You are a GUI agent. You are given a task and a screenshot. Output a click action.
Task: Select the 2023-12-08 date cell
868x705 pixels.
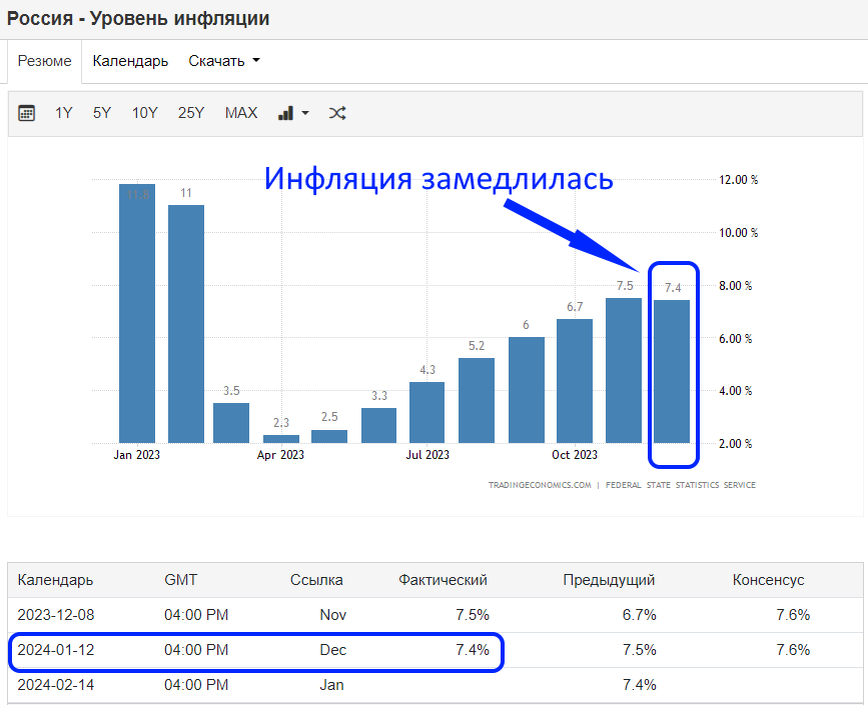pos(56,615)
